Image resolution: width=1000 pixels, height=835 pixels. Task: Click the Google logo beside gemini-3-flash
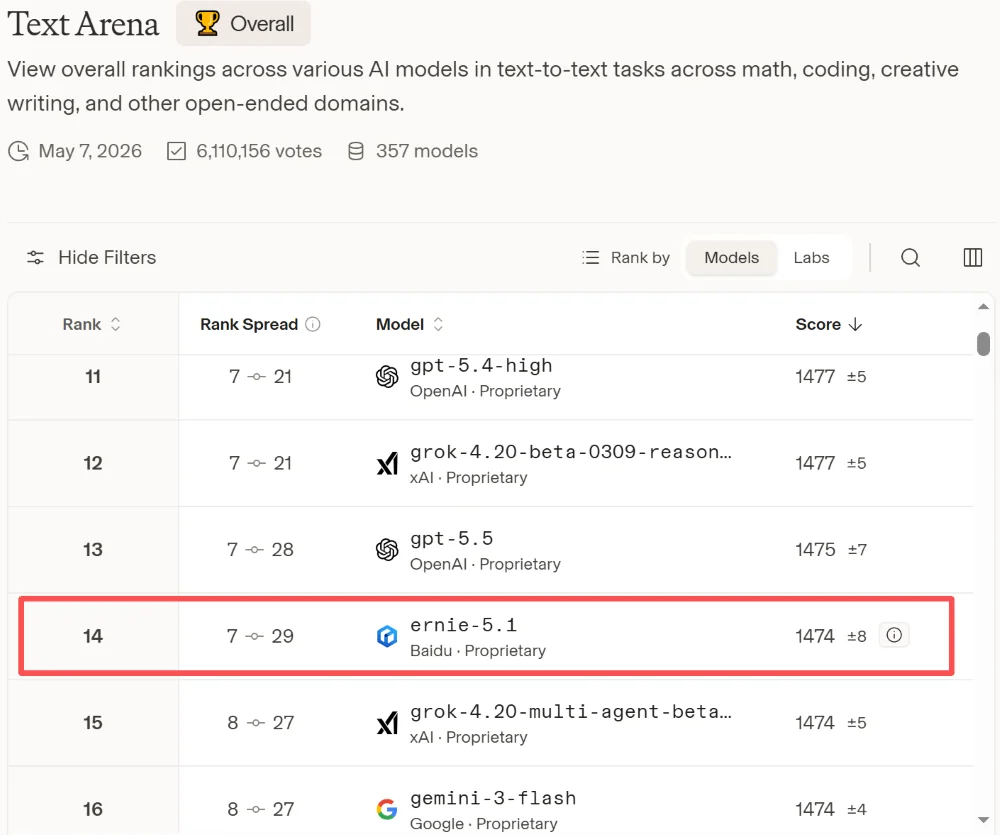(x=387, y=809)
